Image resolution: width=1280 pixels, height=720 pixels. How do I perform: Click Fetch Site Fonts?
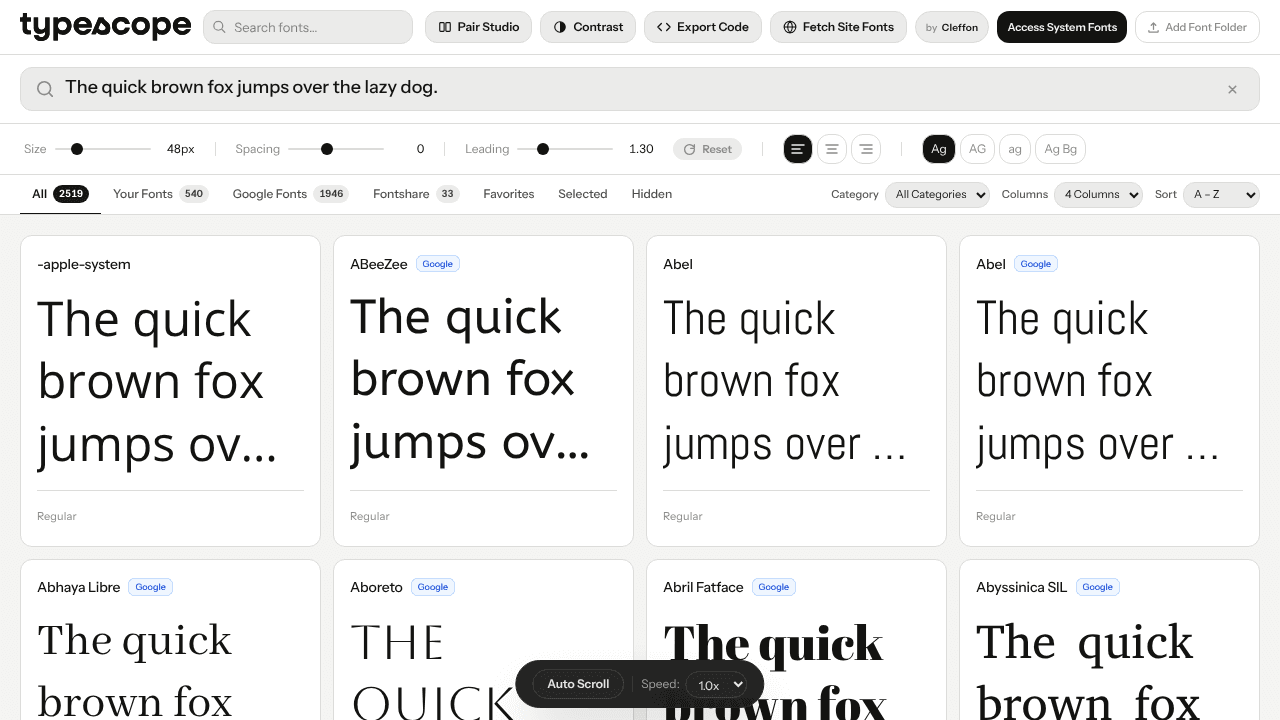tap(838, 27)
